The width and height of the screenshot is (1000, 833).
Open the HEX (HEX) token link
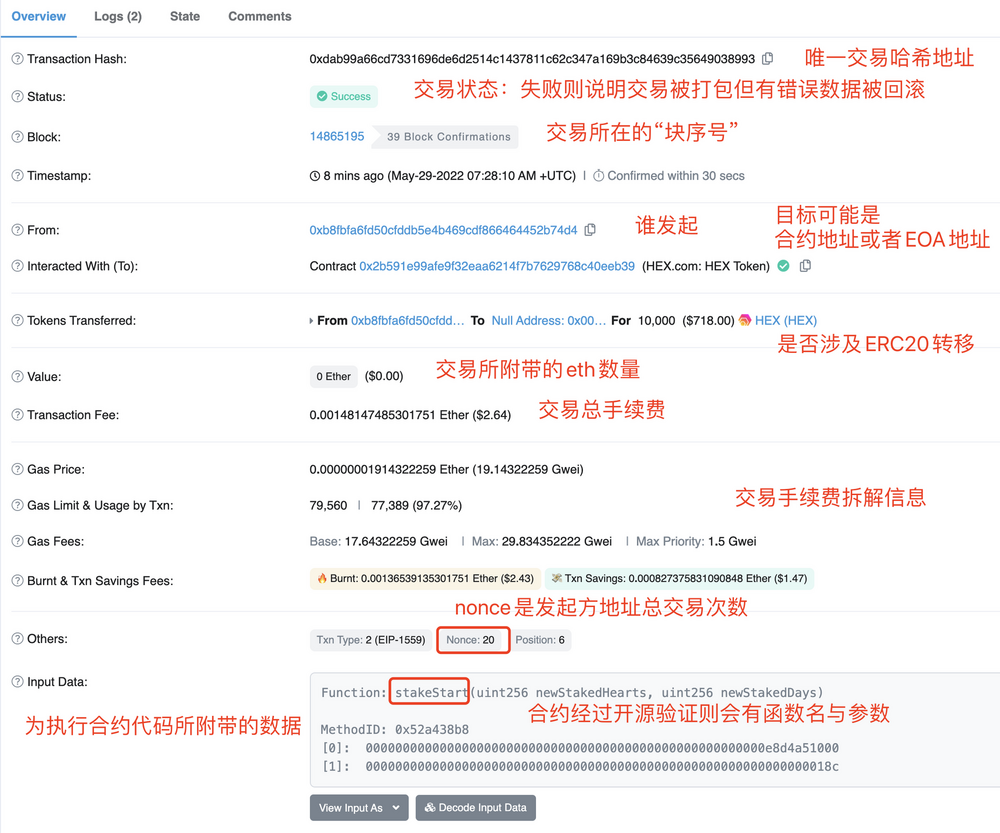(786, 320)
